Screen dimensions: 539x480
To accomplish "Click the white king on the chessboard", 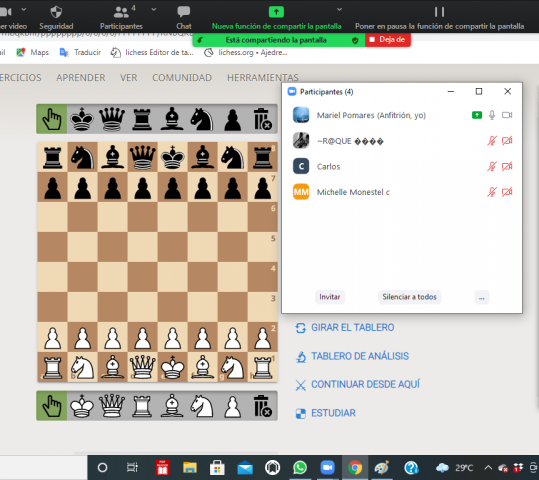I will click(172, 367).
